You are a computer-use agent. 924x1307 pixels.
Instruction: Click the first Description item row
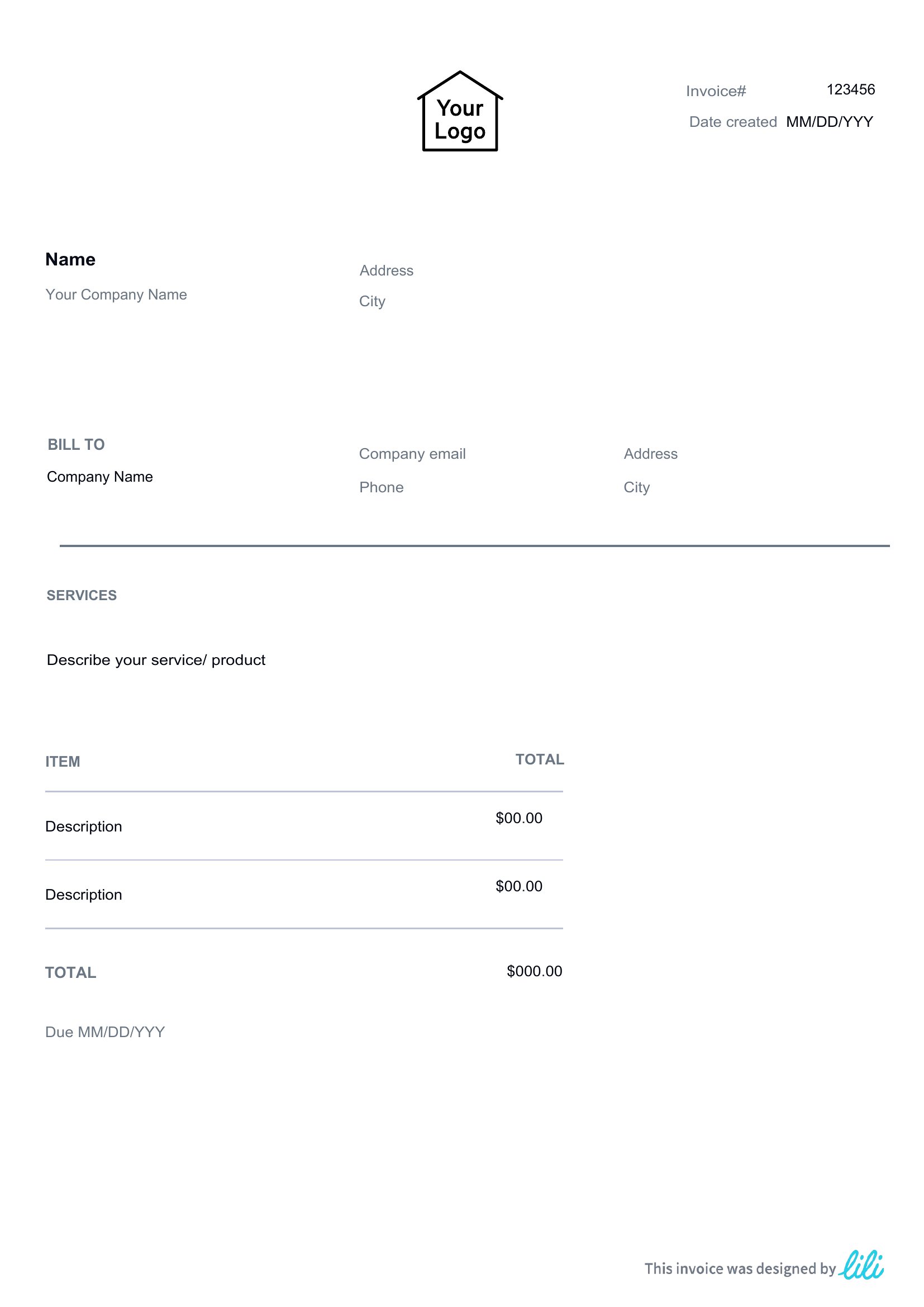pos(304,826)
